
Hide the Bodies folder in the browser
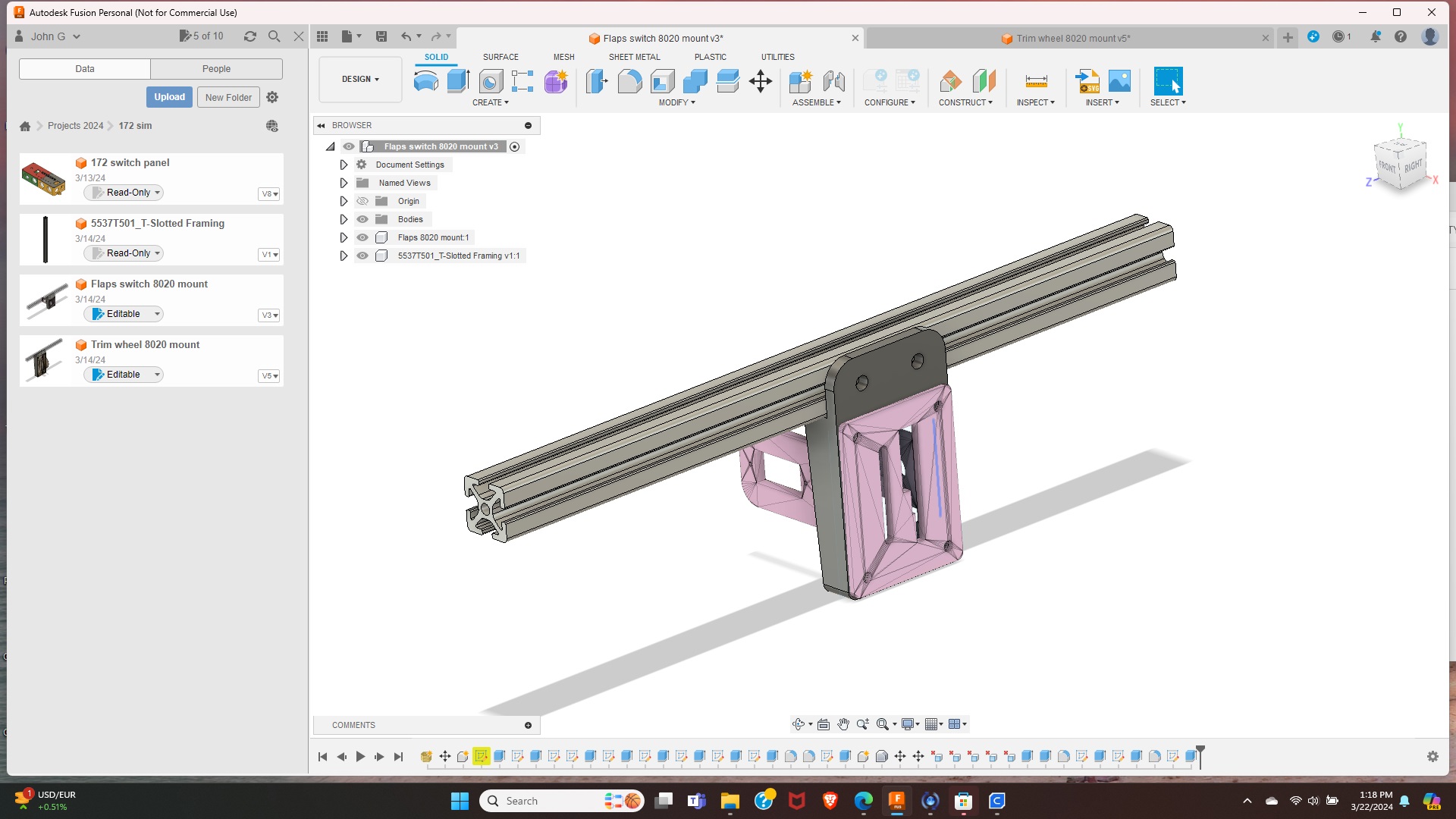(x=362, y=219)
